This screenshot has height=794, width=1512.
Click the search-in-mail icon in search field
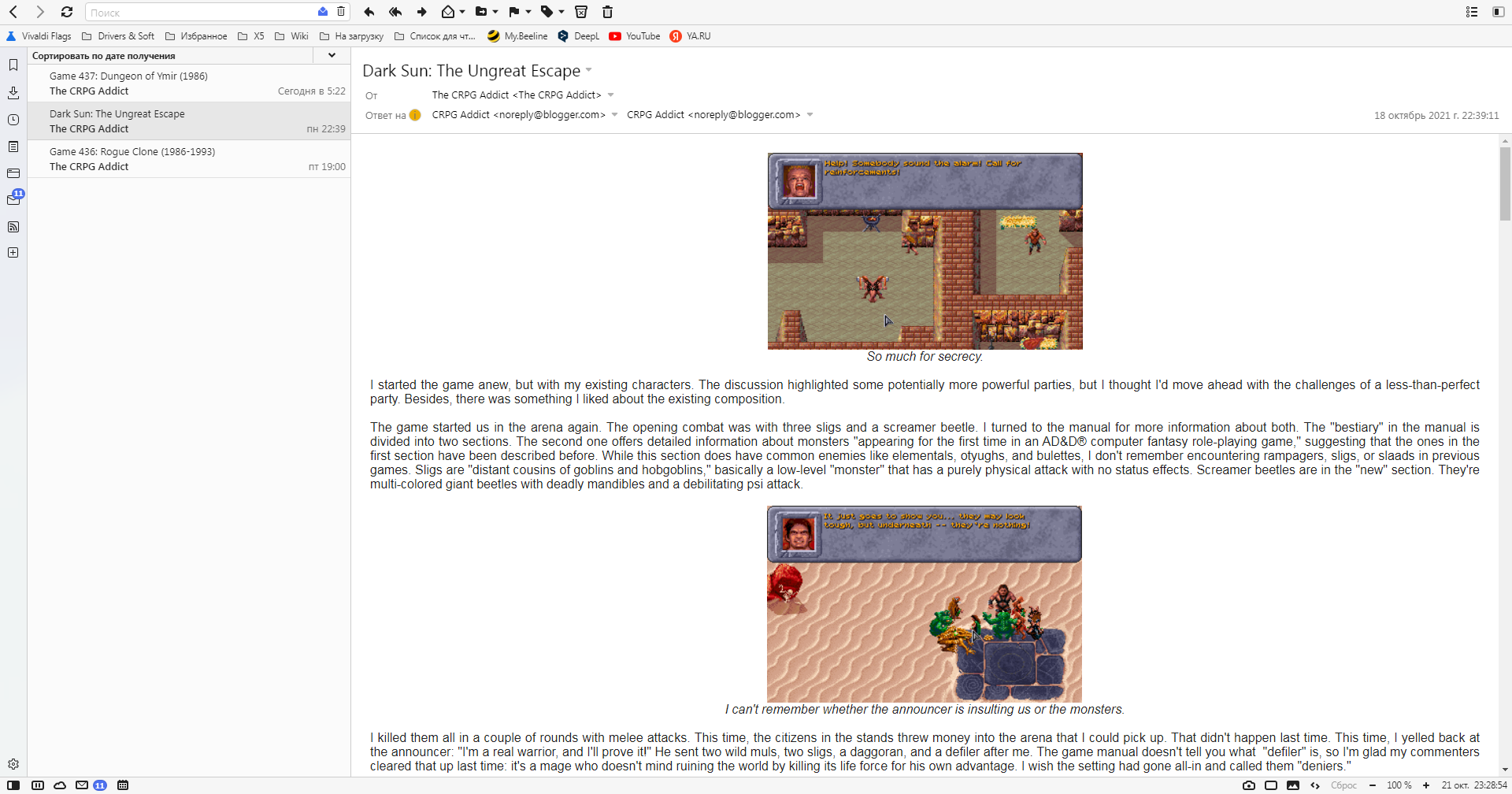pyautogui.click(x=323, y=12)
